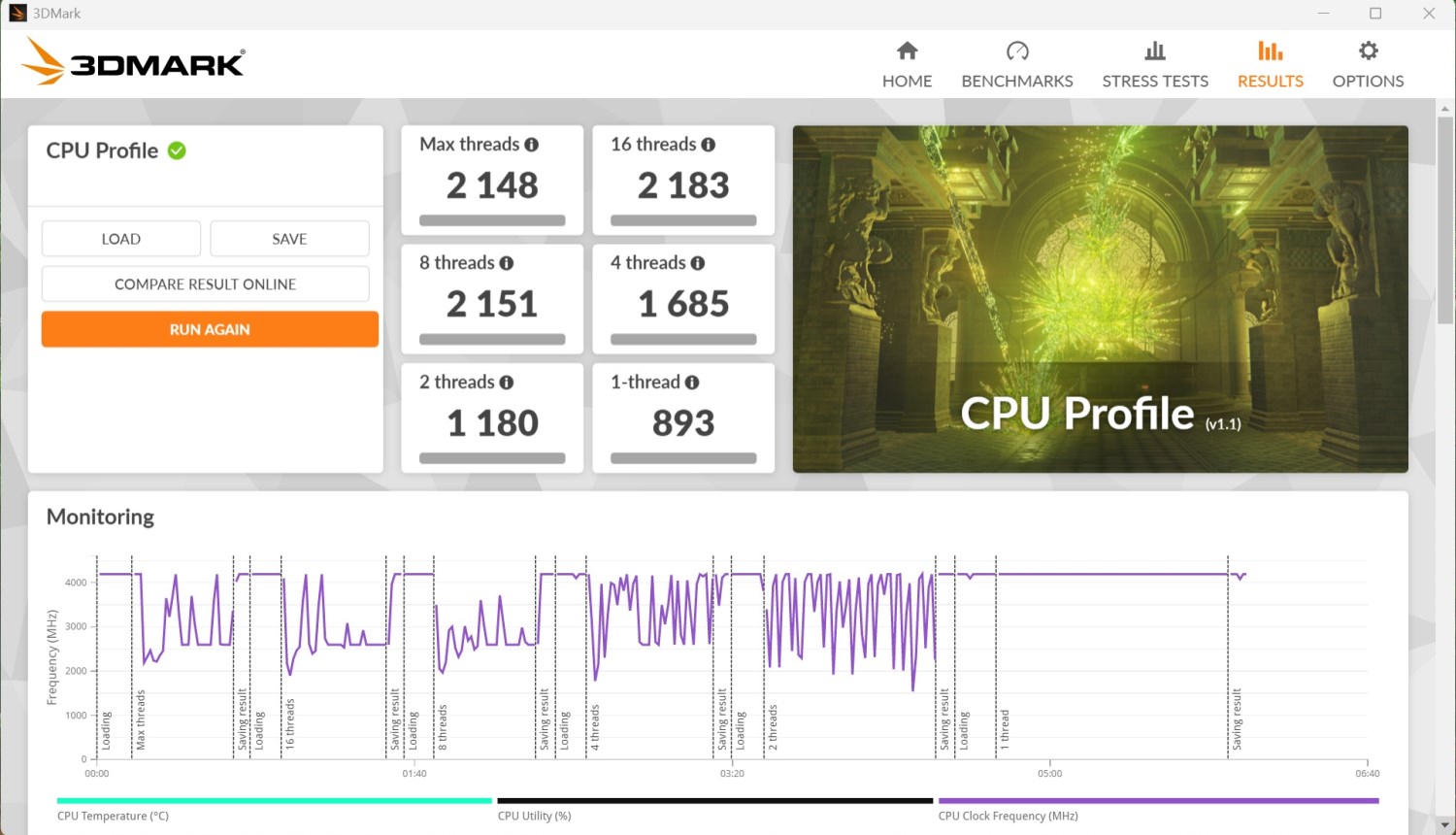Click the 8 threads marker in chart
Screen dimensions: 1456x835
[x=443, y=727]
